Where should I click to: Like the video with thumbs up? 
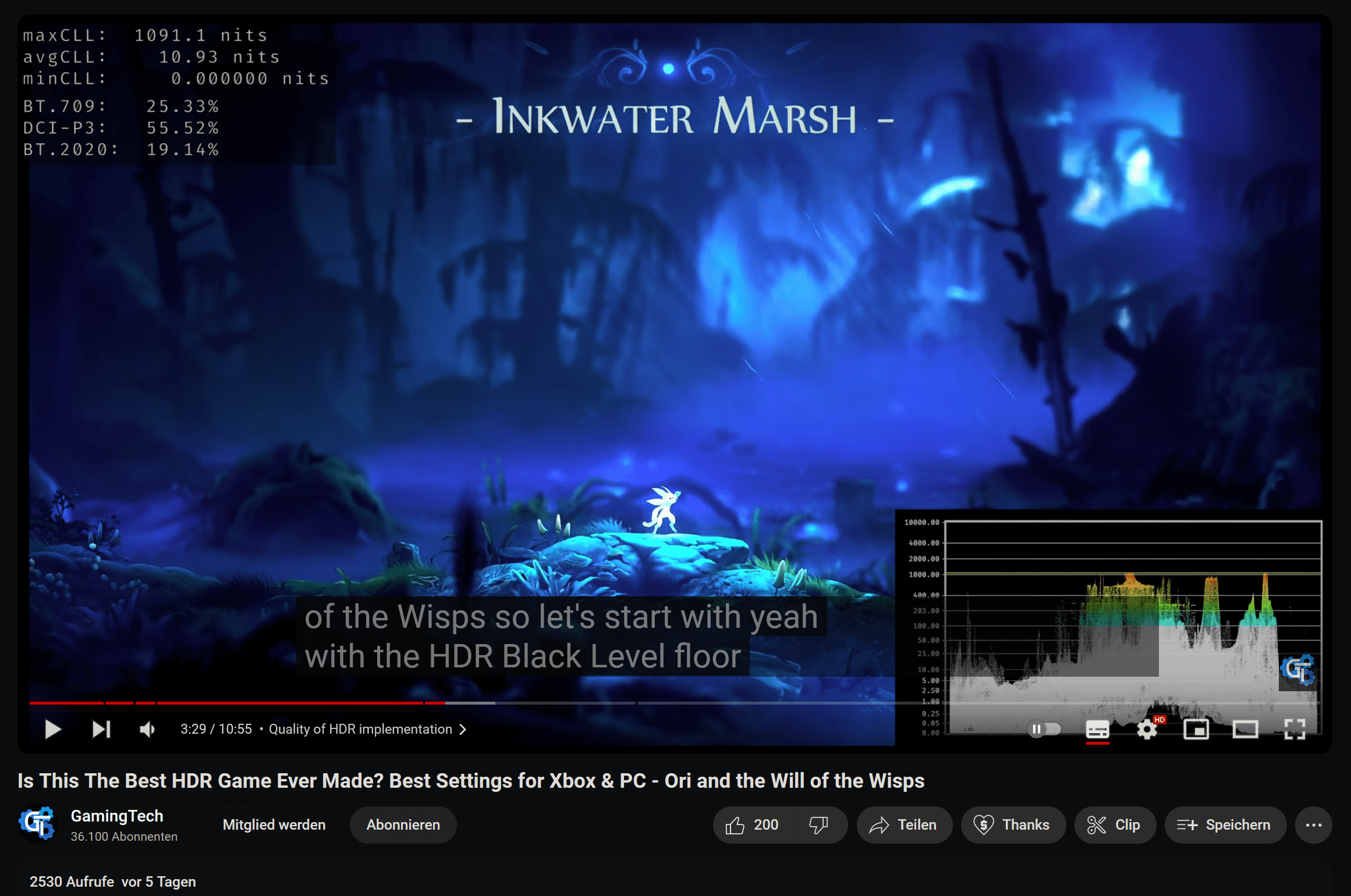click(752, 825)
